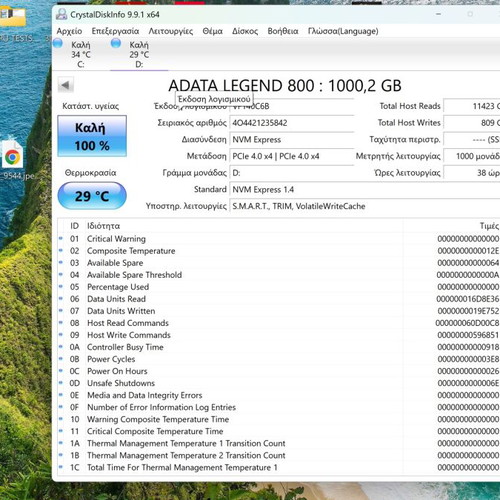Select the Host Write Commands row
Image resolution: width=500 pixels, height=500 pixels.
pyautogui.click(x=279, y=335)
